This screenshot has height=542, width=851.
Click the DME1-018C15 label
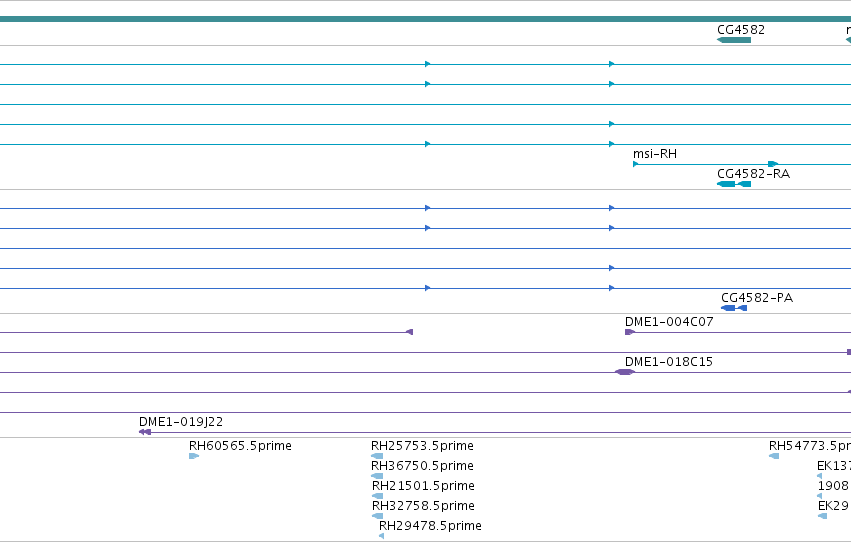pyautogui.click(x=669, y=362)
